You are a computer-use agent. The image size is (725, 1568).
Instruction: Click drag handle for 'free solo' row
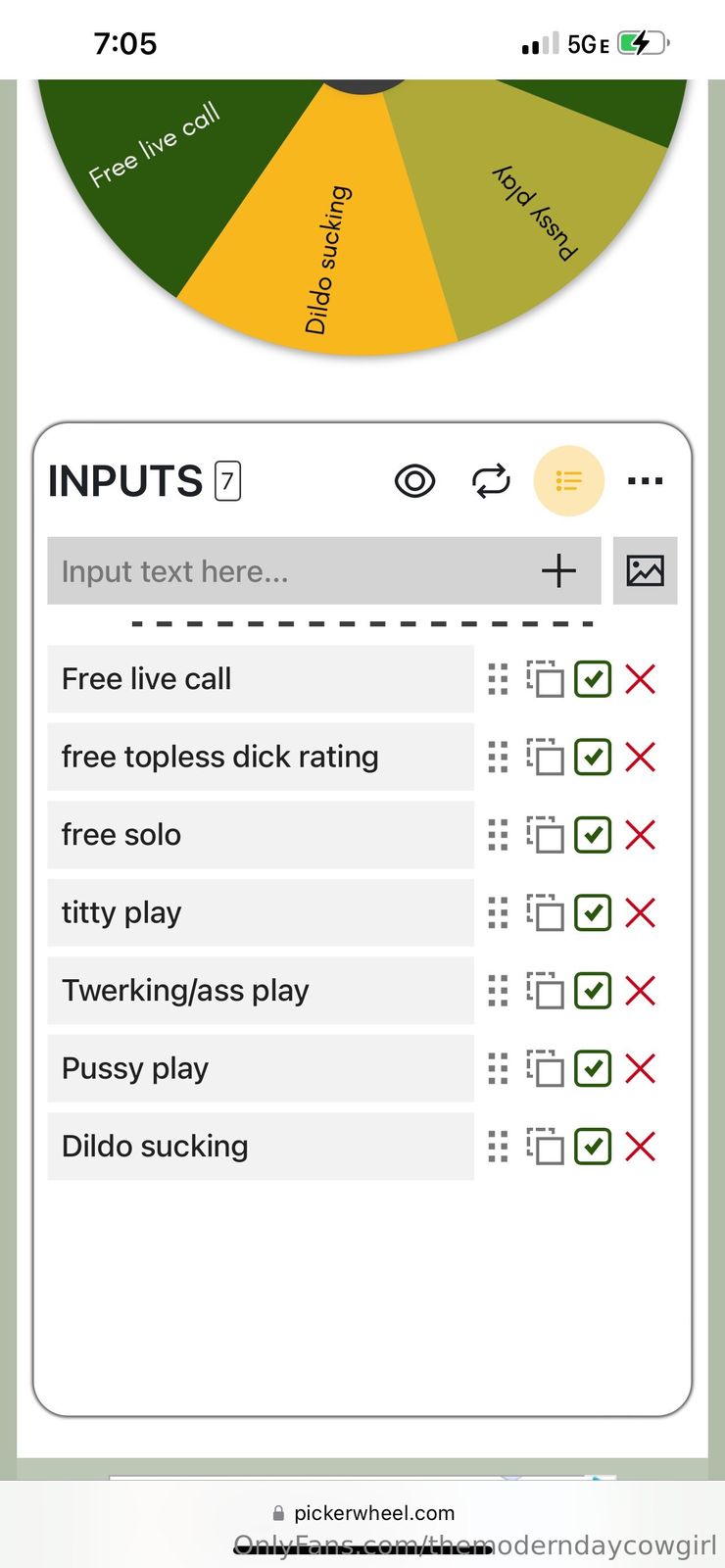pos(498,835)
